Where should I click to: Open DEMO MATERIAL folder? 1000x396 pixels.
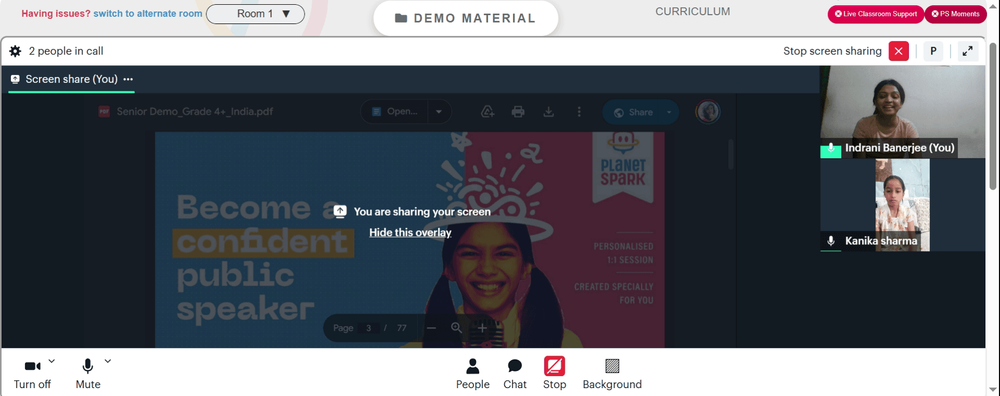[466, 18]
